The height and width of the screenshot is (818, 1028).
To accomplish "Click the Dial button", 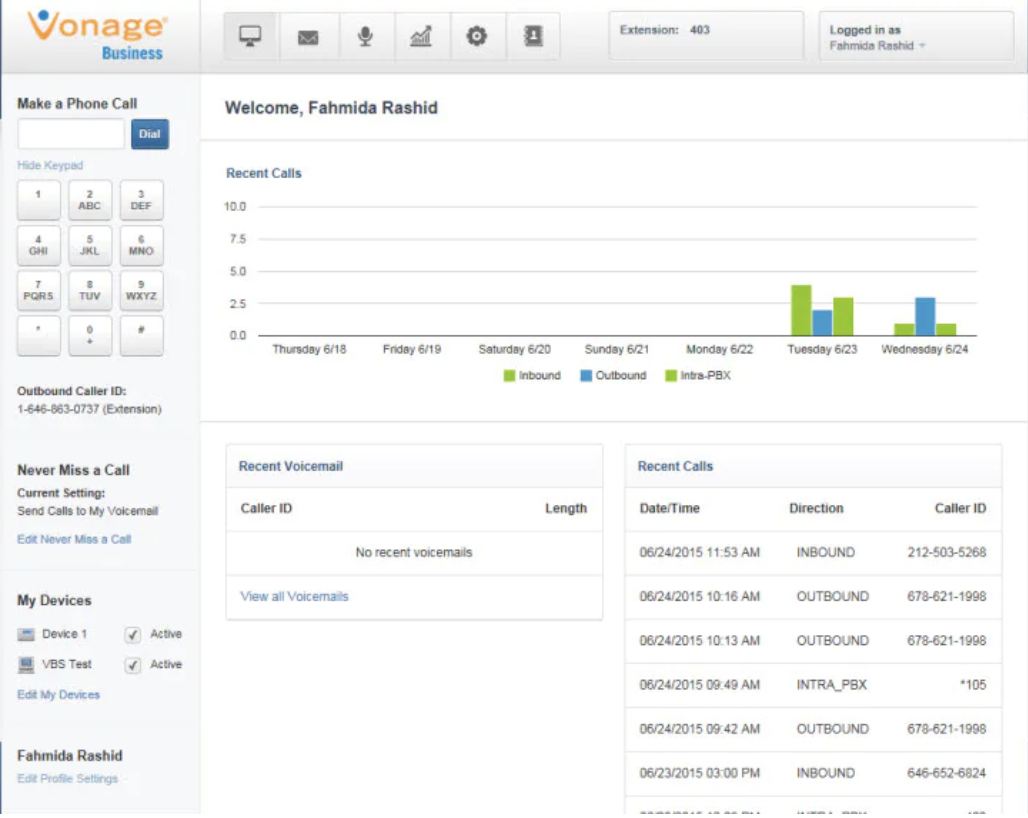I will click(x=149, y=134).
